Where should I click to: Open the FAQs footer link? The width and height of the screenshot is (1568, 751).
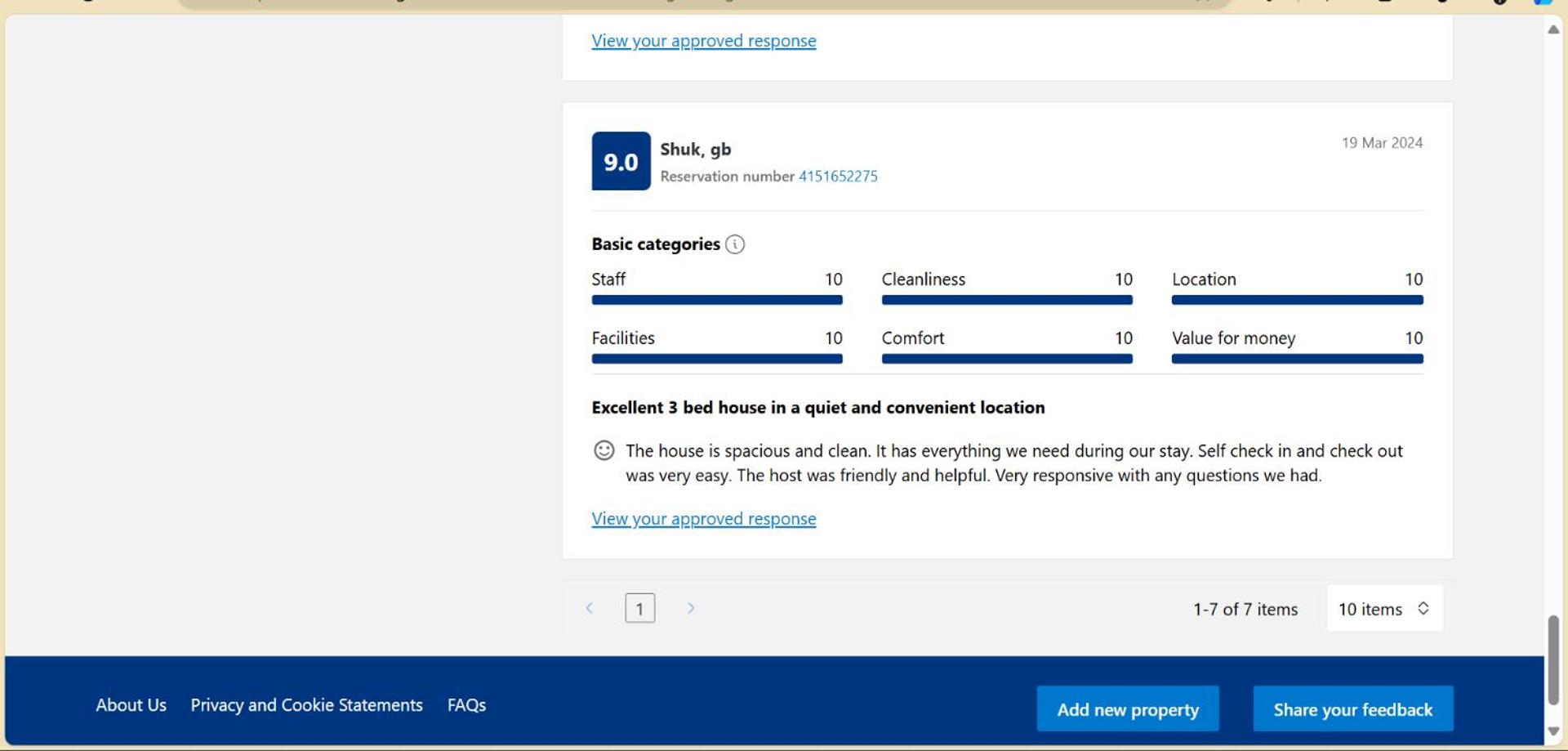coord(466,704)
